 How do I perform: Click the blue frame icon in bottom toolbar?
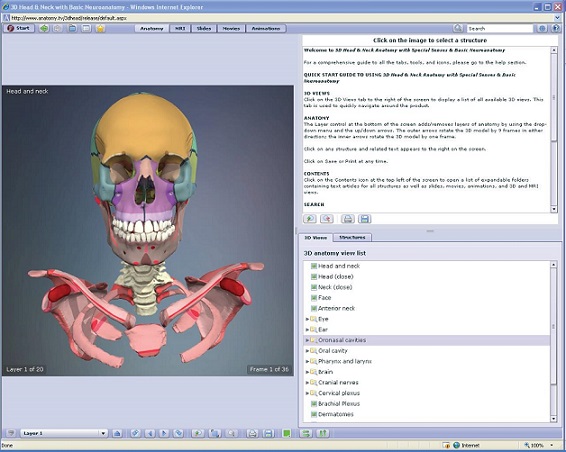(x=215, y=433)
